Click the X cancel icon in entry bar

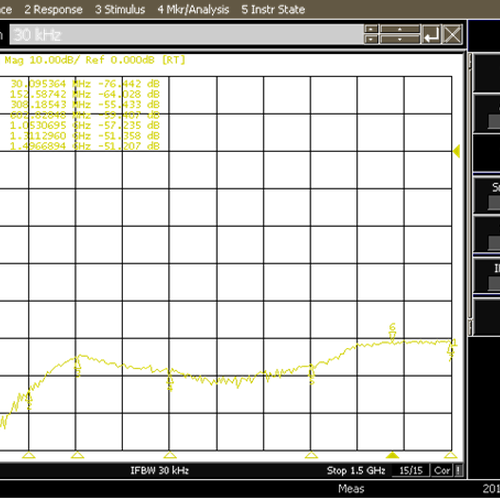(452, 34)
